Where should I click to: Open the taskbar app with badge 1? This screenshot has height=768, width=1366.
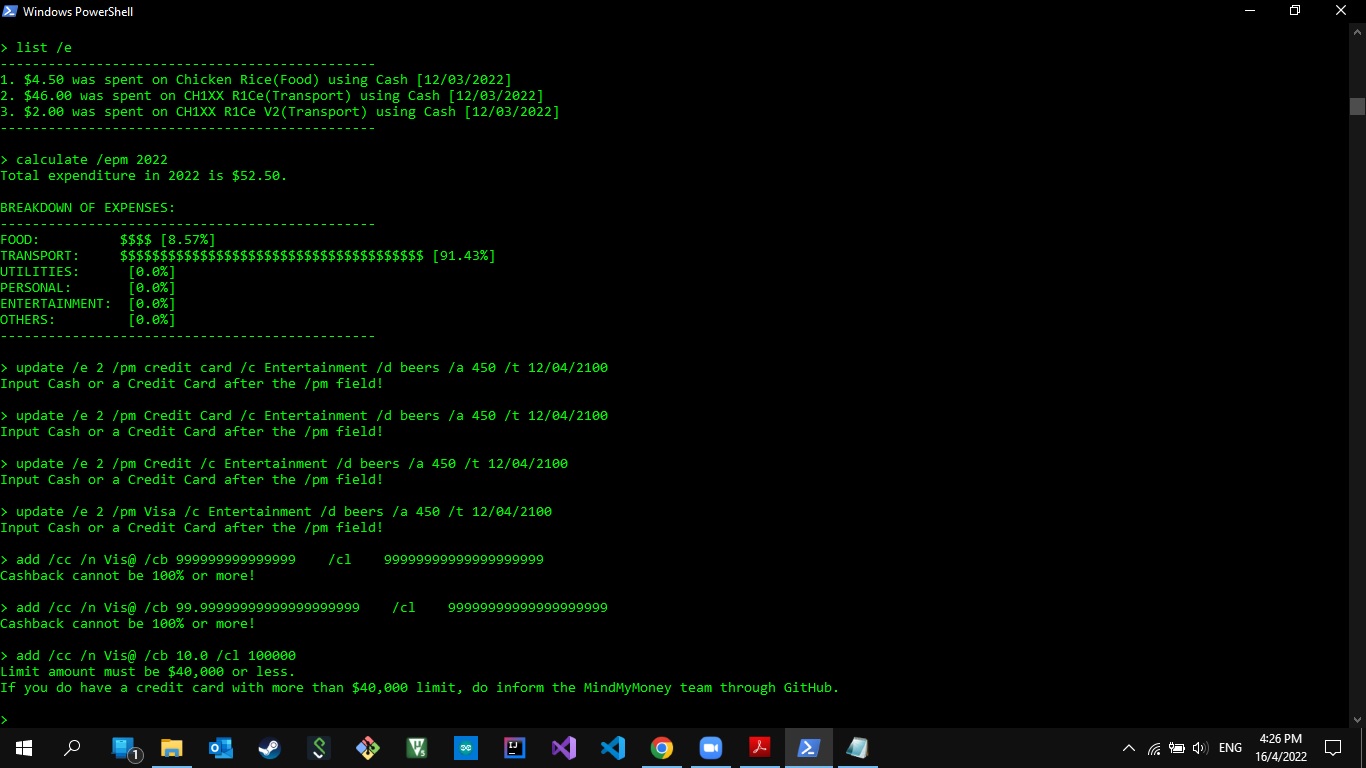(x=125, y=748)
